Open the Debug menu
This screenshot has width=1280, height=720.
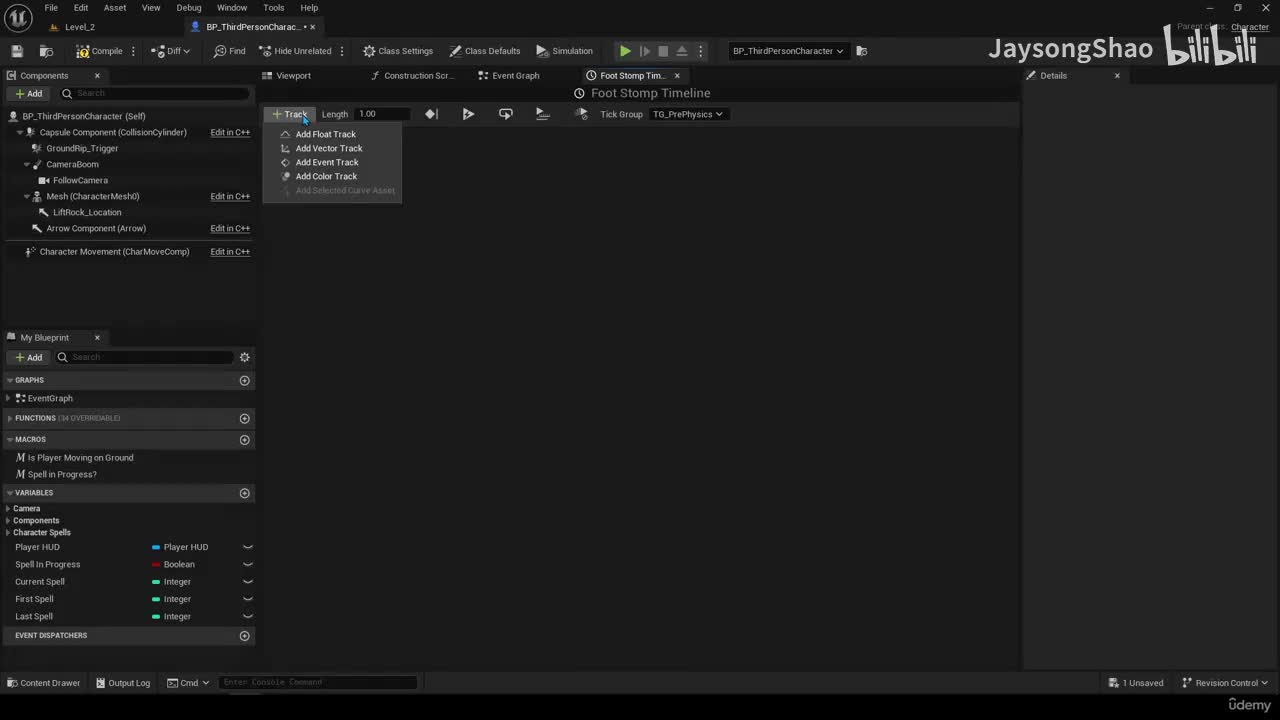(189, 8)
